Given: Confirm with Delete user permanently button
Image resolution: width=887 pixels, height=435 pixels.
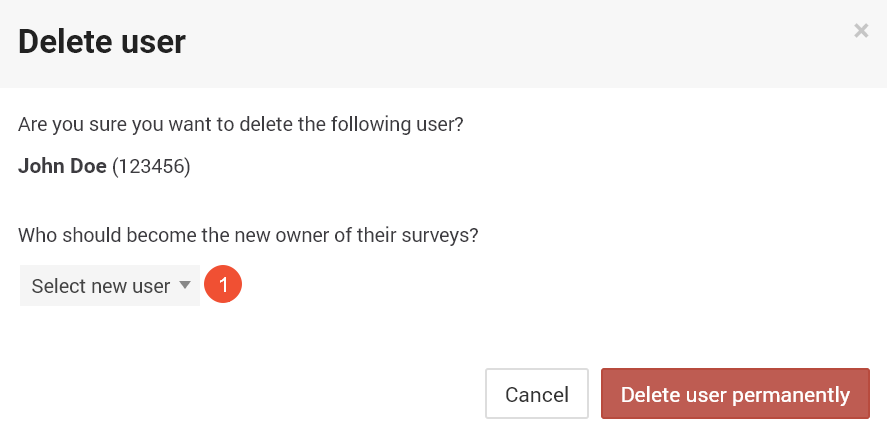Looking at the screenshot, I should [x=735, y=394].
